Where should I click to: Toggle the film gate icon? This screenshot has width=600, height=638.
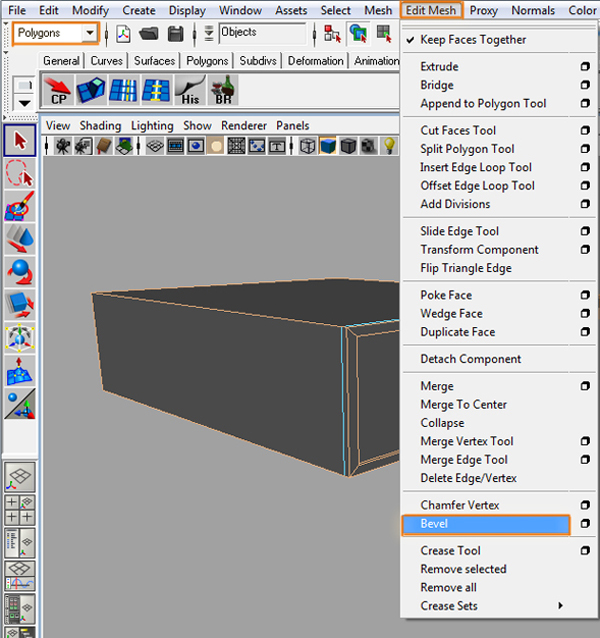click(175, 146)
